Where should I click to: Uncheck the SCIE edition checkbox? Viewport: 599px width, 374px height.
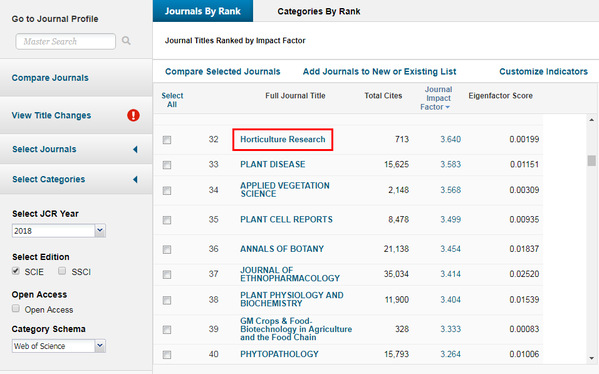click(16, 271)
